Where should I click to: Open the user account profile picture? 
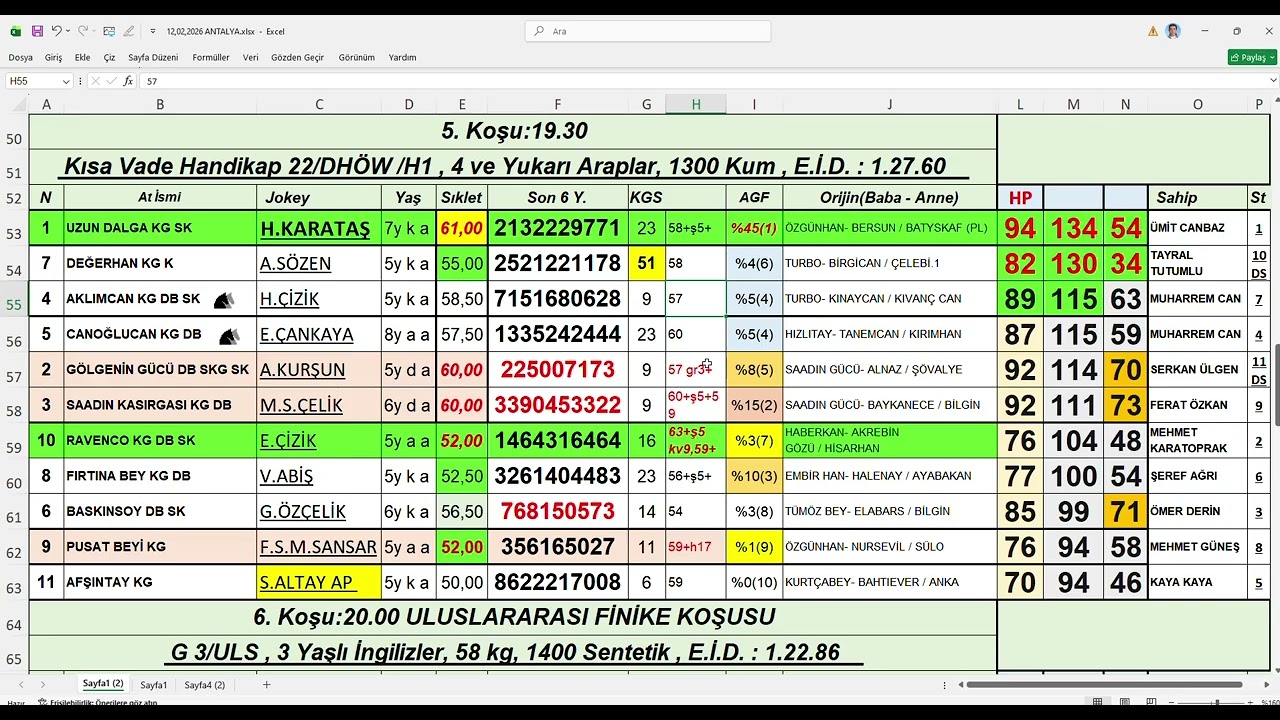pyautogui.click(x=1173, y=31)
